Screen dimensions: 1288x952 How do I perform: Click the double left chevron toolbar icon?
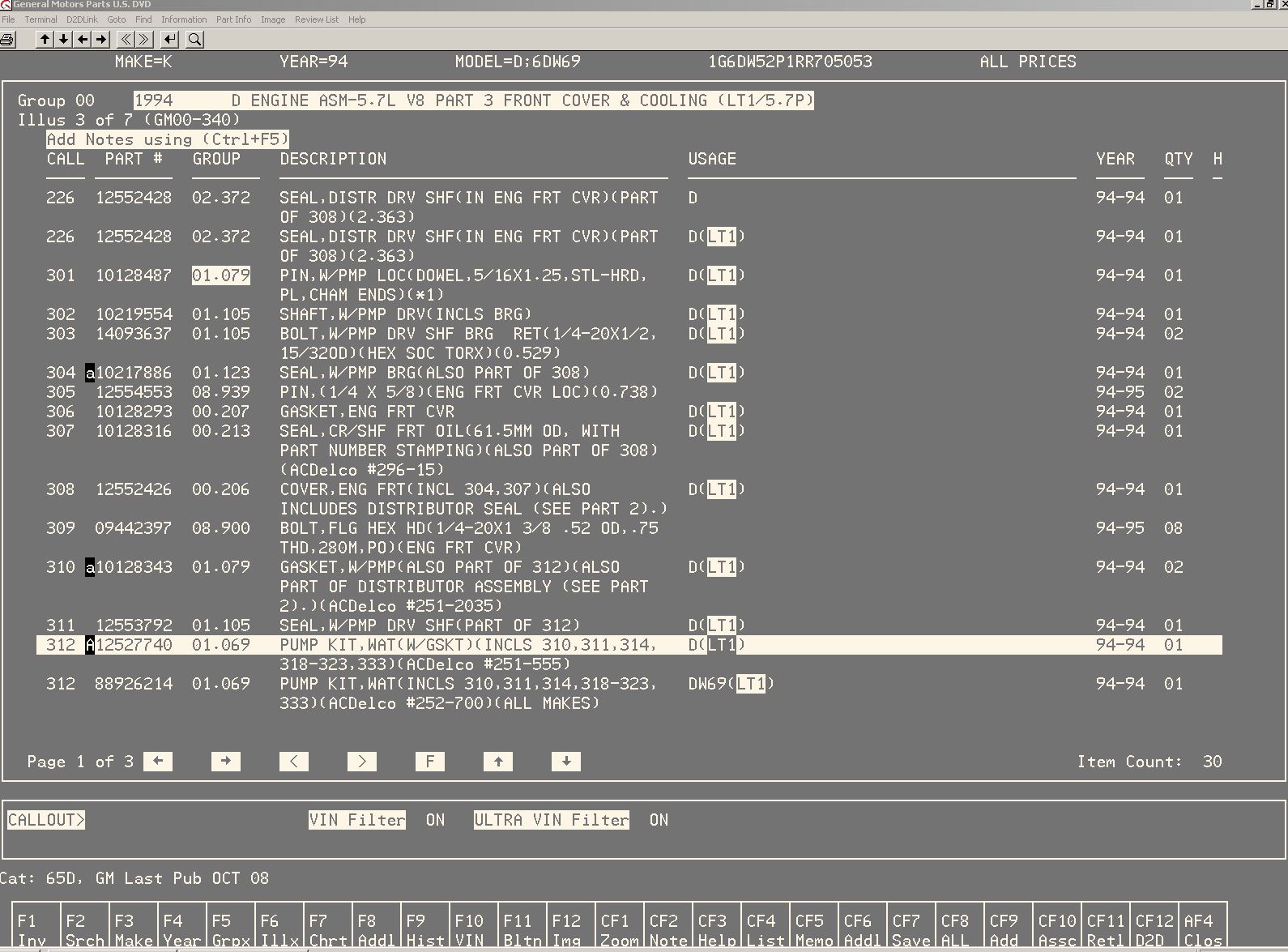click(x=126, y=39)
